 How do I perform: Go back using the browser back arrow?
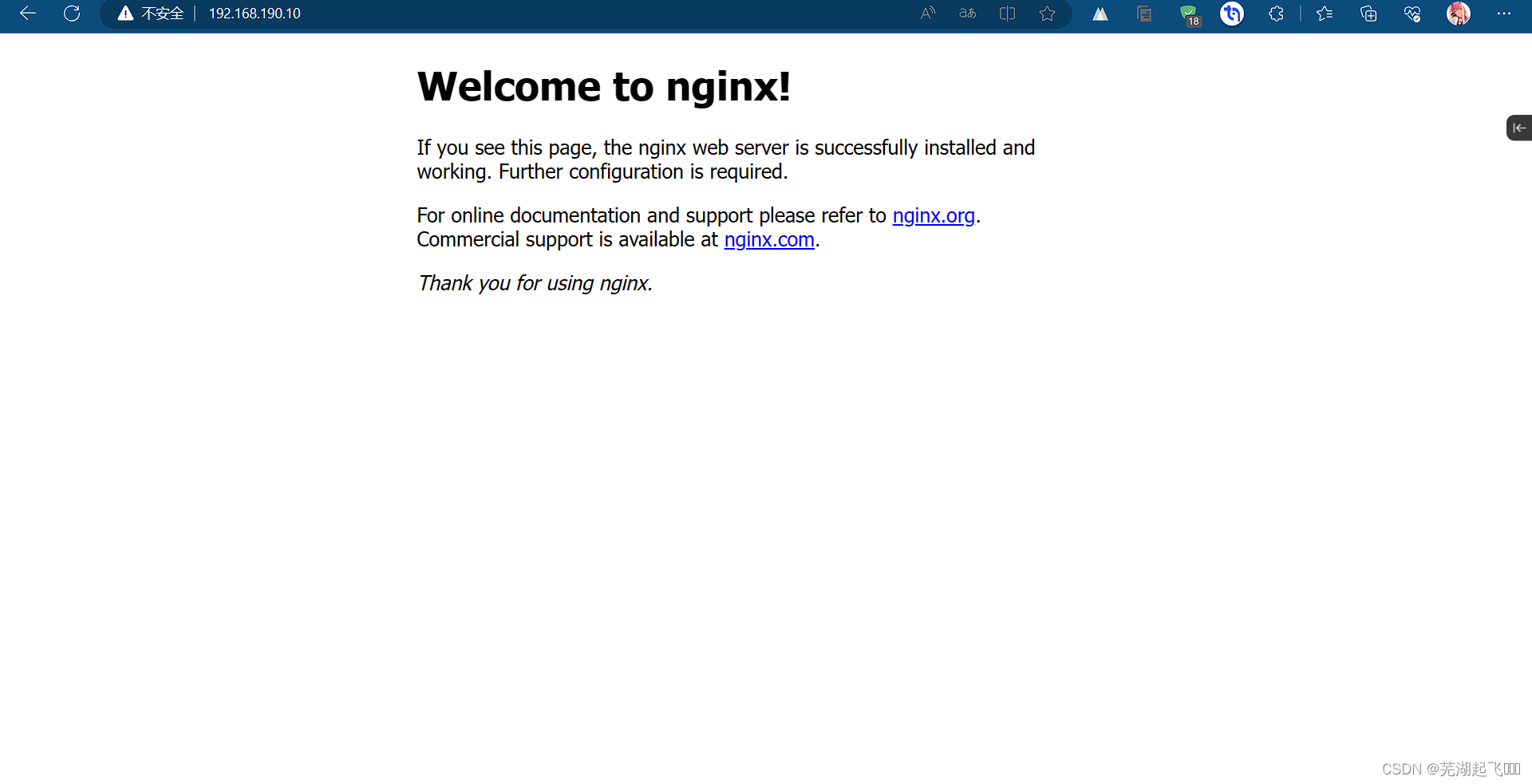tap(28, 14)
